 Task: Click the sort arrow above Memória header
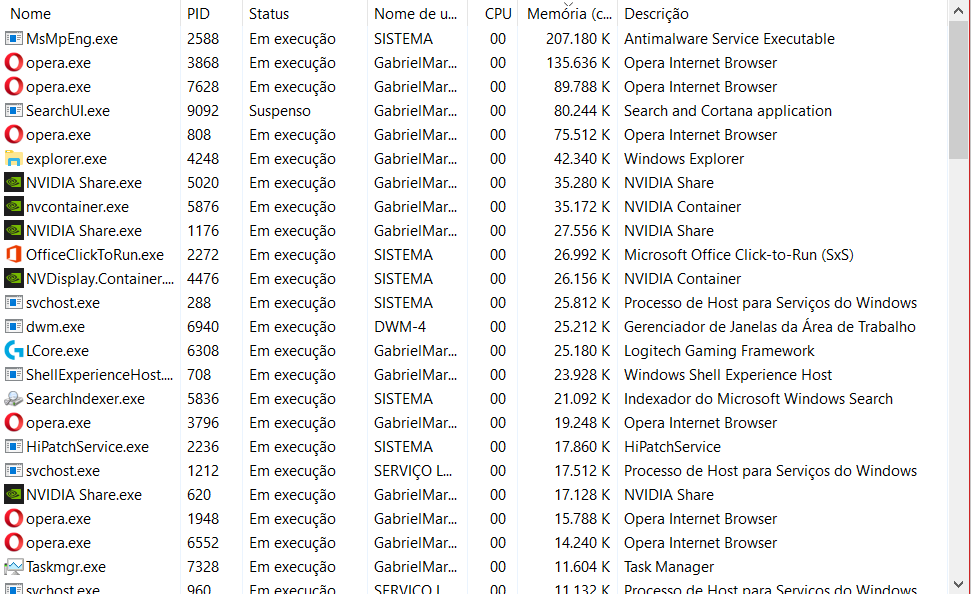tap(567, 4)
